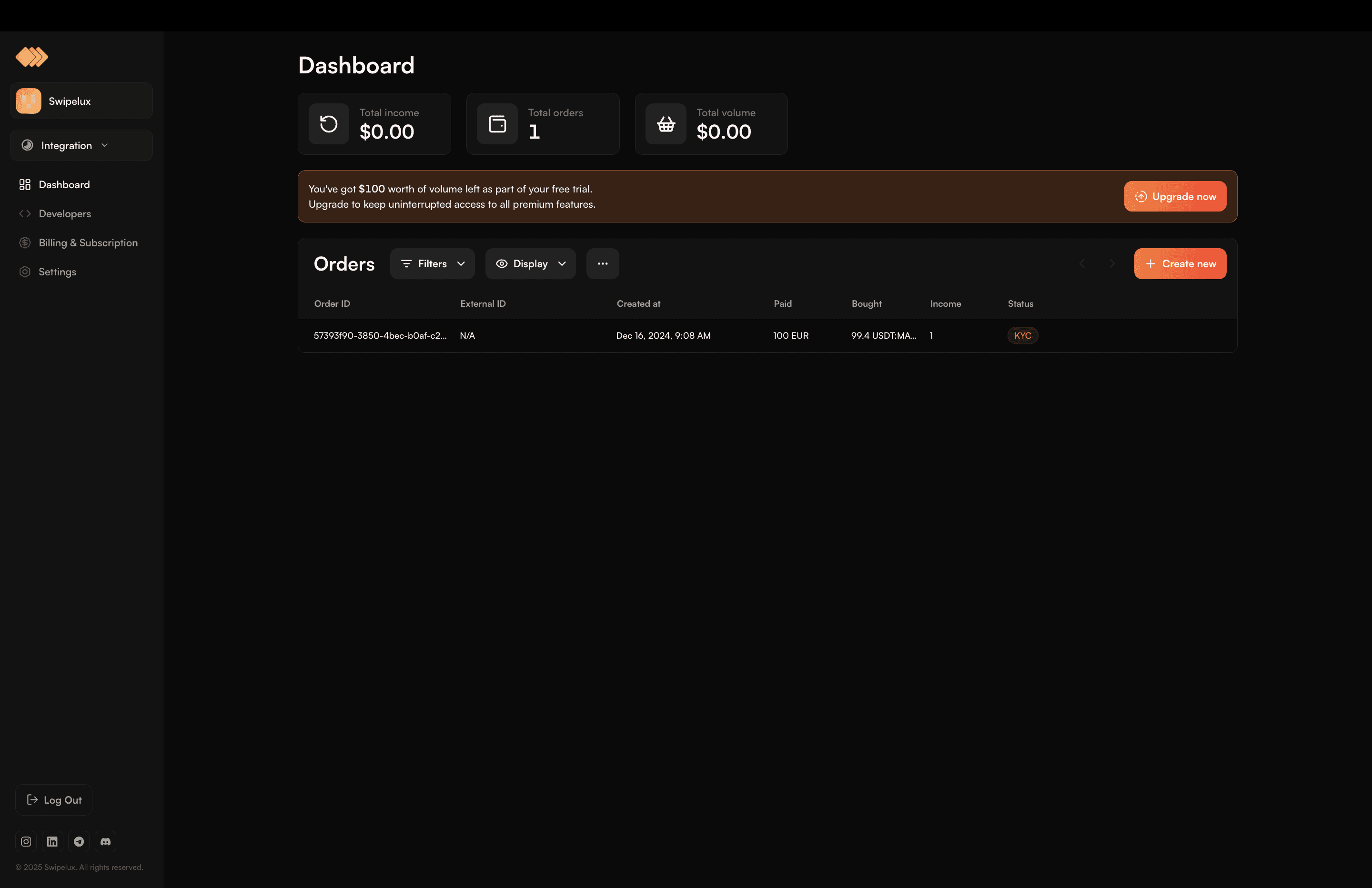The image size is (1372, 888).
Task: Click the Swipelux logo at top
Action: coord(32,57)
